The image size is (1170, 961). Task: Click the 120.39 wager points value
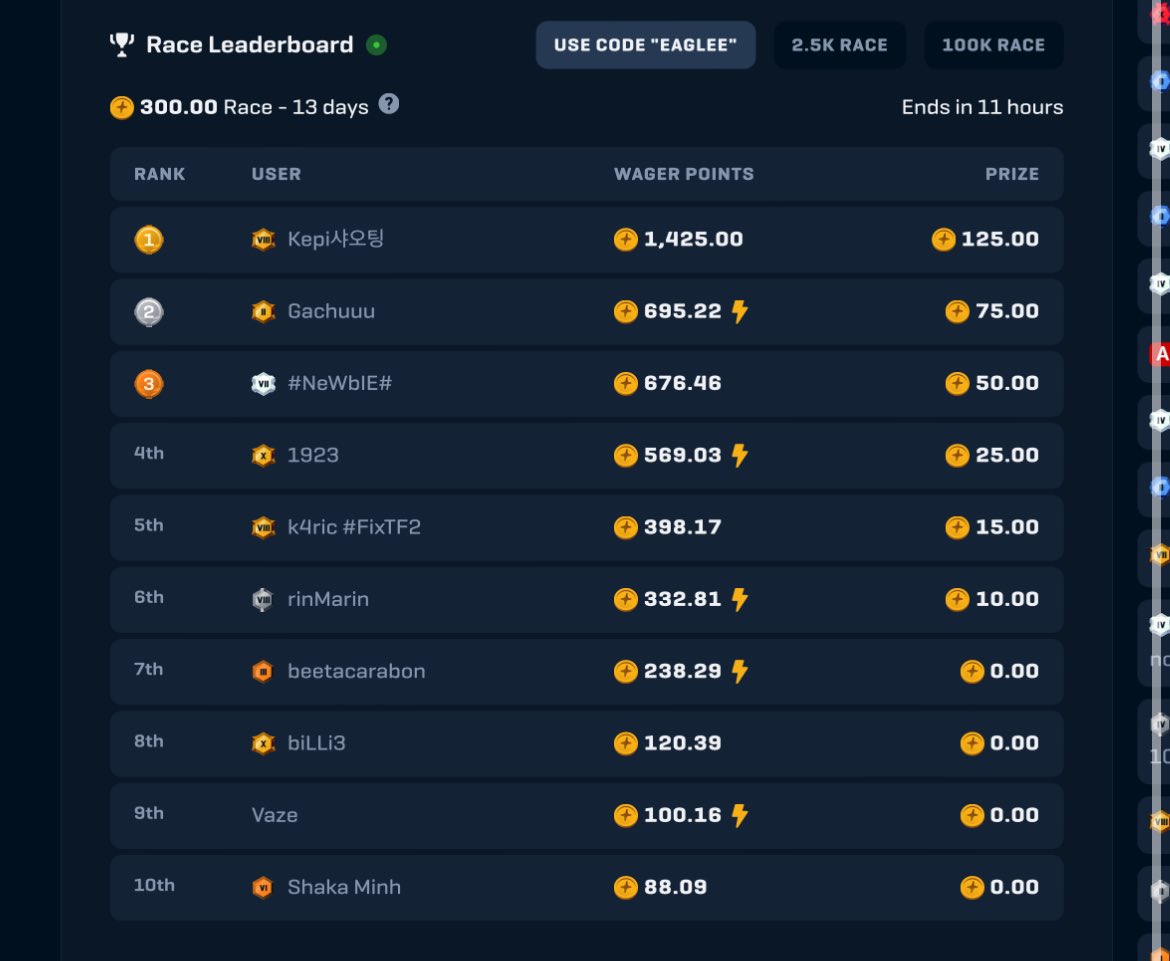click(683, 743)
